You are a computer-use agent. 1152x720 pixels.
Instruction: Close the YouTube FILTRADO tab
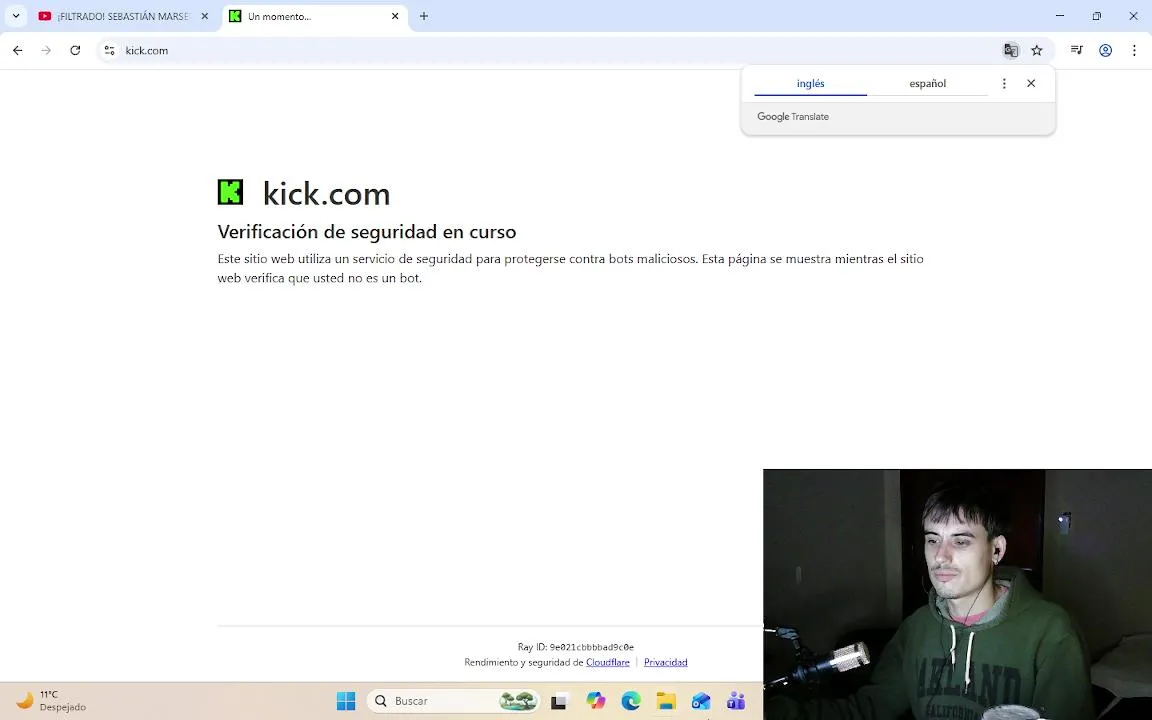point(205,16)
